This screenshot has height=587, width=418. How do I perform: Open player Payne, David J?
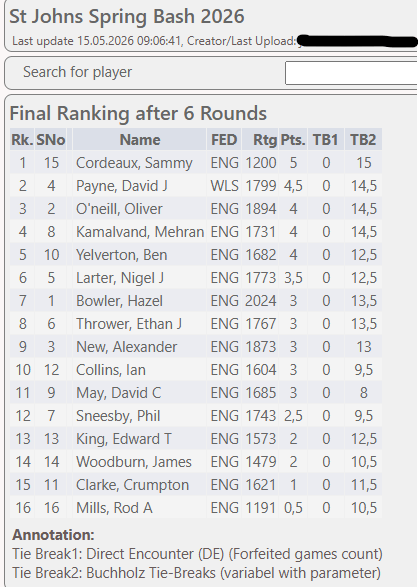tap(122, 186)
